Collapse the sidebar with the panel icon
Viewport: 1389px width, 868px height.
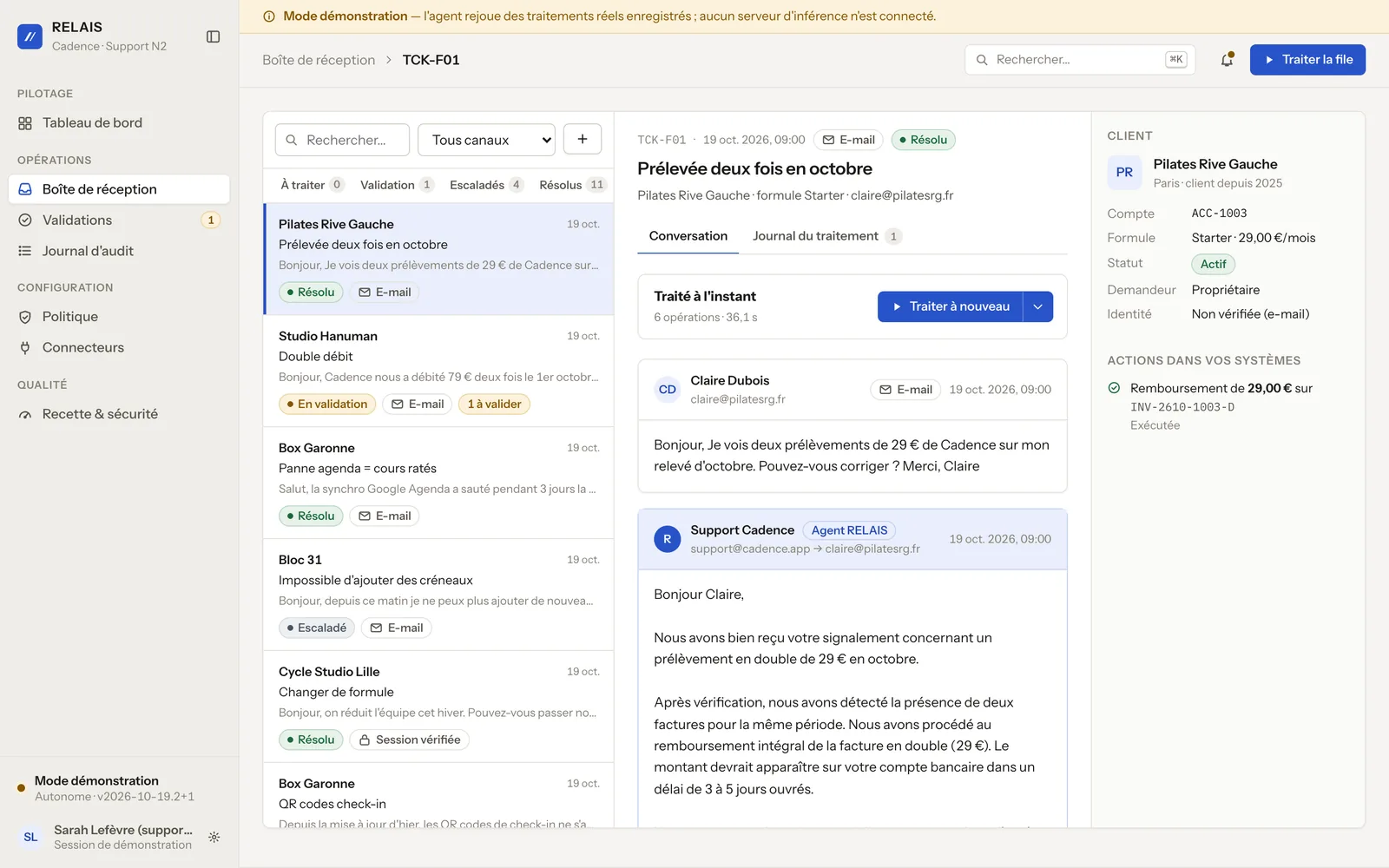(213, 36)
